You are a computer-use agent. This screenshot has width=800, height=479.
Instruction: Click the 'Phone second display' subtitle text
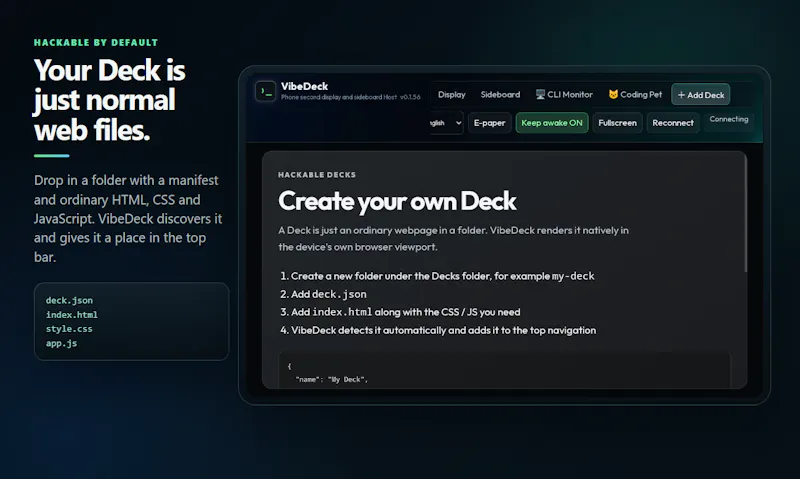coord(351,97)
